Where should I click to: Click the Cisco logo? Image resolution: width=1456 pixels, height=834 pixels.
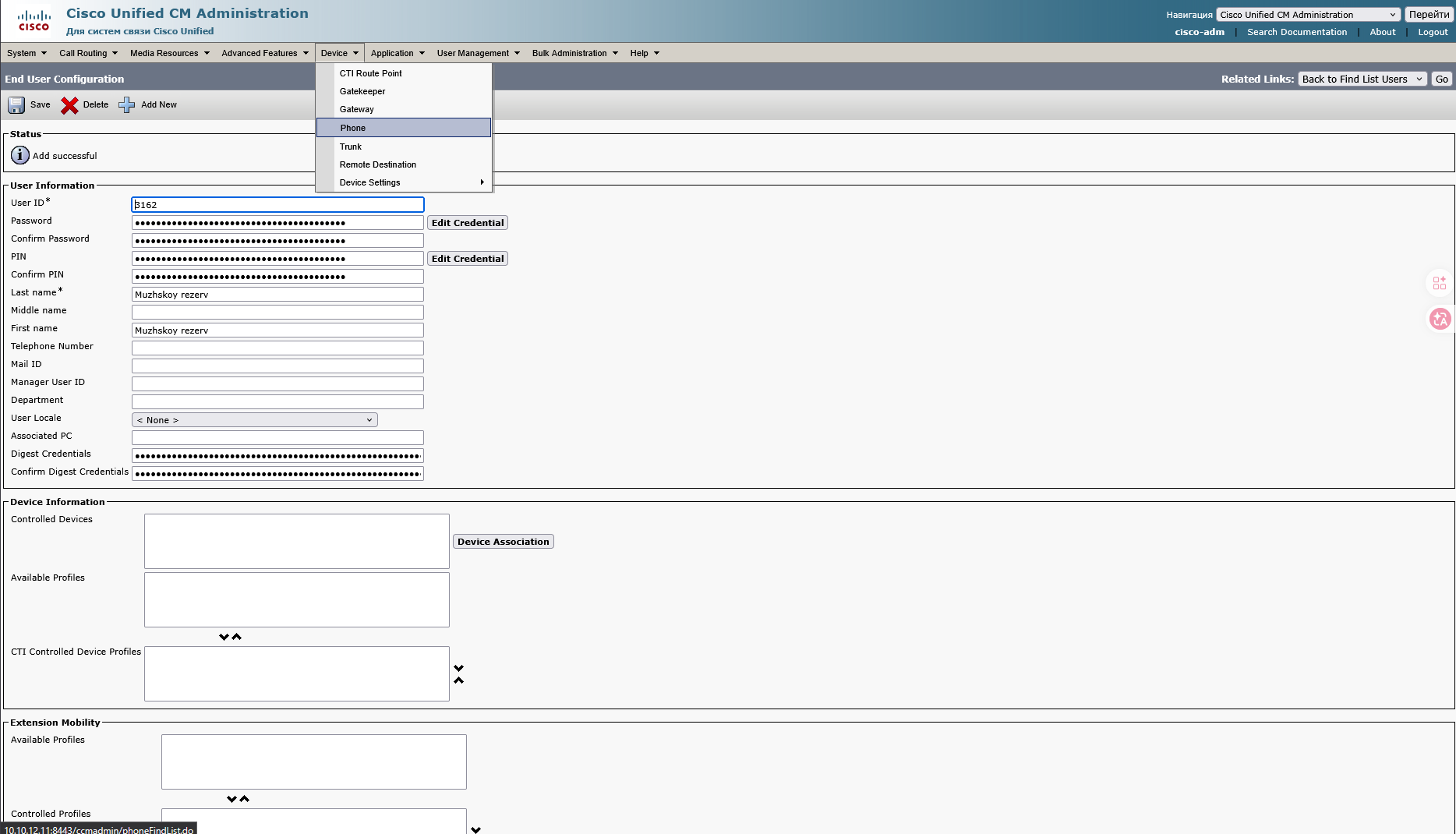pyautogui.click(x=34, y=21)
